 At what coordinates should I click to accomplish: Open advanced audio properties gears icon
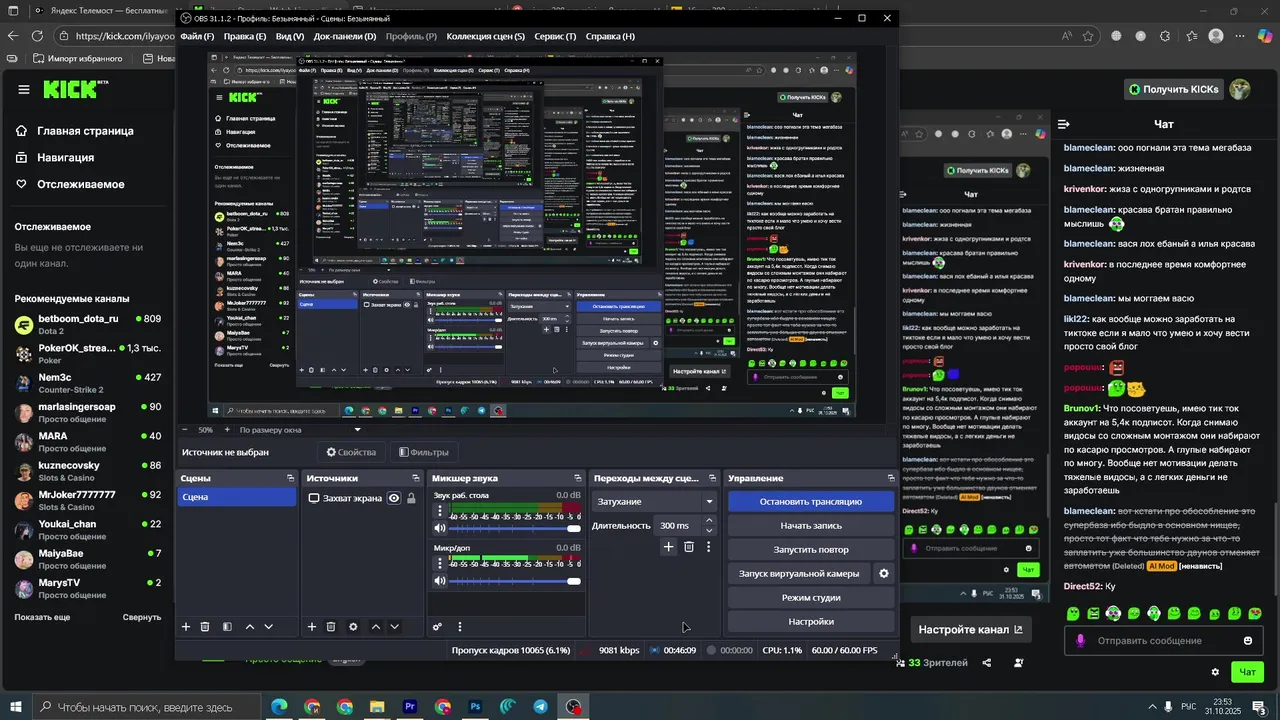click(437, 627)
